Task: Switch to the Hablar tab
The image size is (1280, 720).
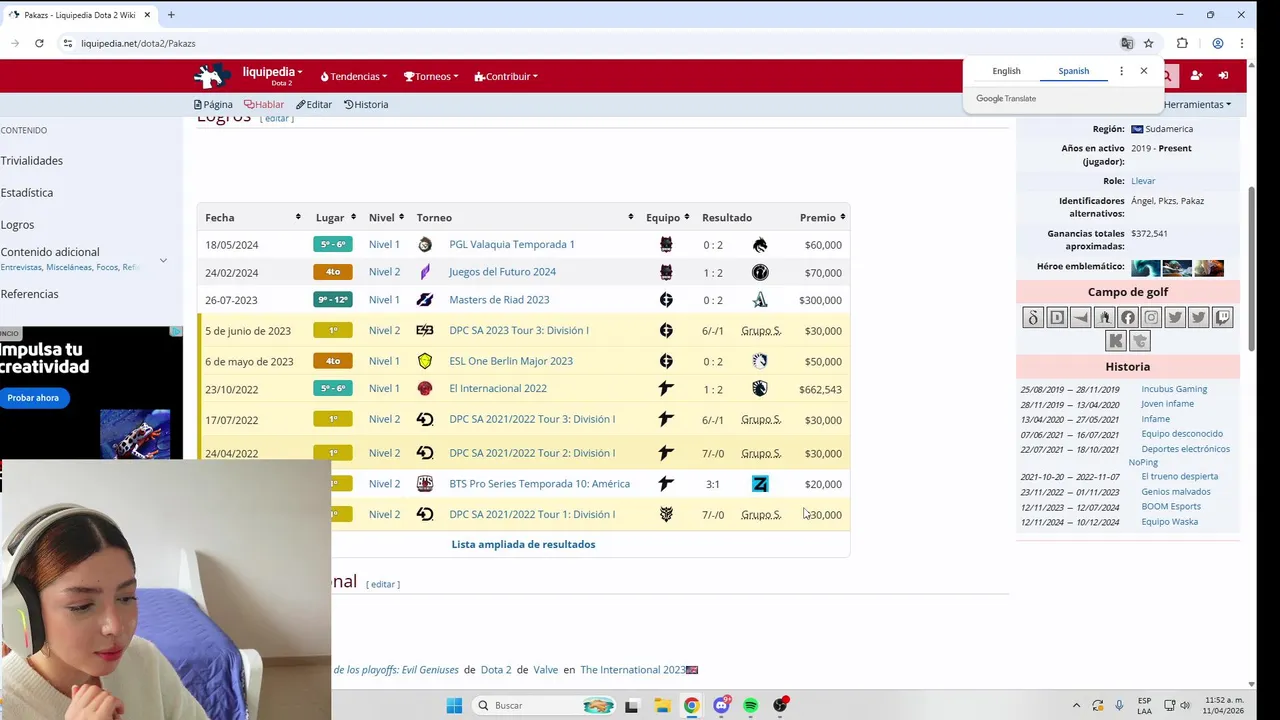Action: click(264, 104)
